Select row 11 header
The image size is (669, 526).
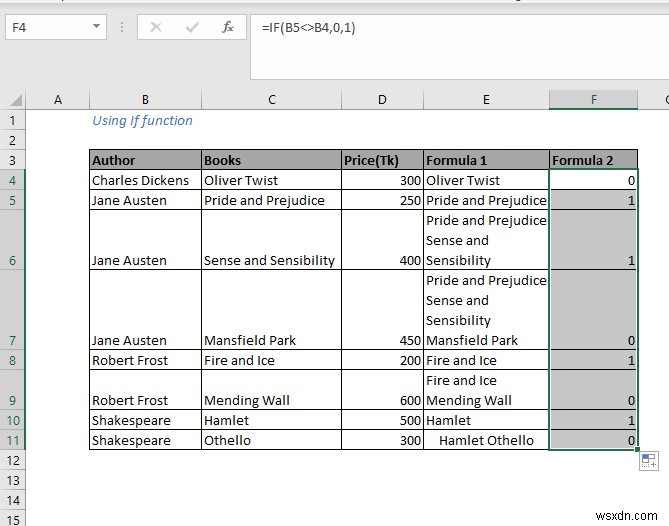point(13,440)
